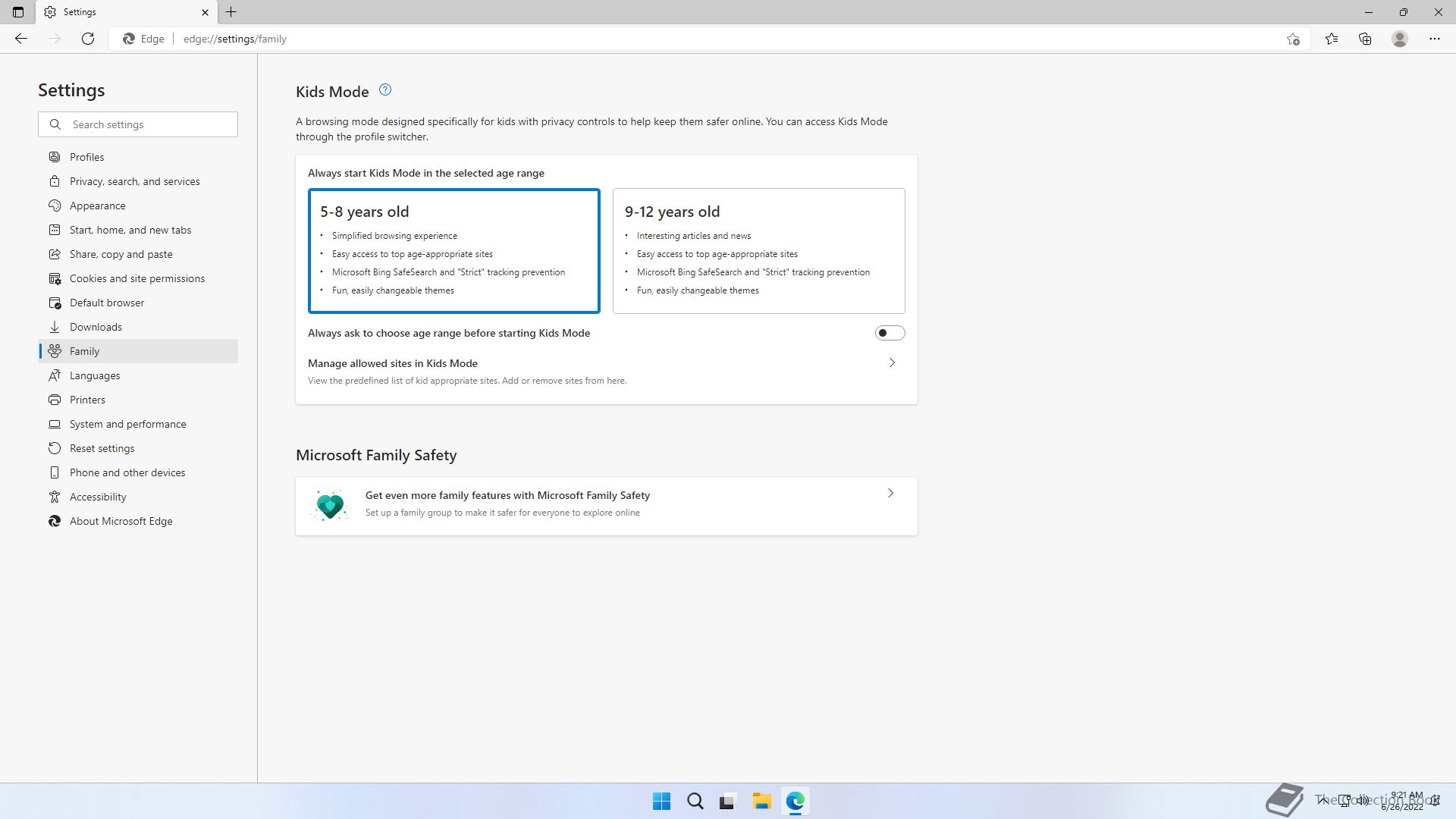The width and height of the screenshot is (1456, 819).
Task: Click the back navigation arrow
Action: pyautogui.click(x=21, y=39)
